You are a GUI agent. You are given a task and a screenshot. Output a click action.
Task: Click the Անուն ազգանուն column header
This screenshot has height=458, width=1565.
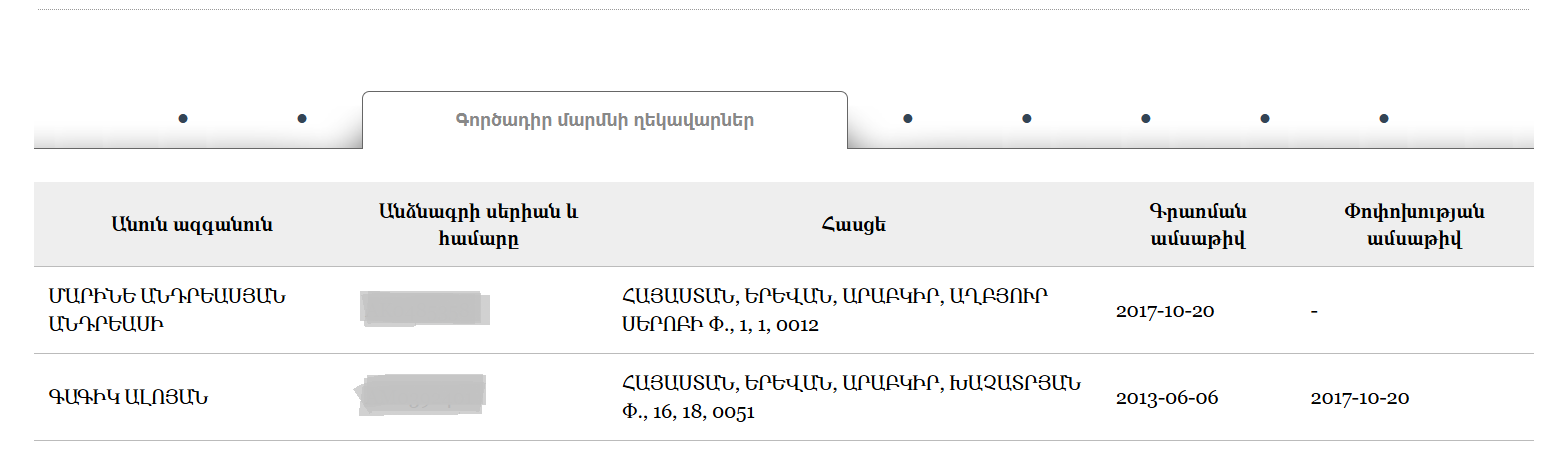pos(192,225)
